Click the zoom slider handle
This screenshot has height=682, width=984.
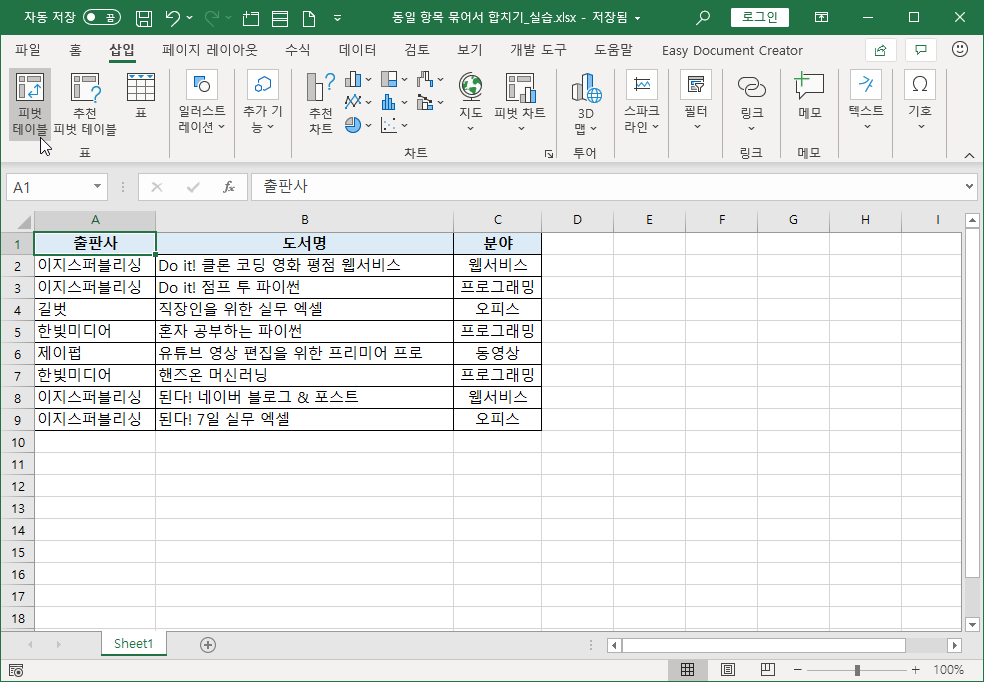tap(857, 670)
